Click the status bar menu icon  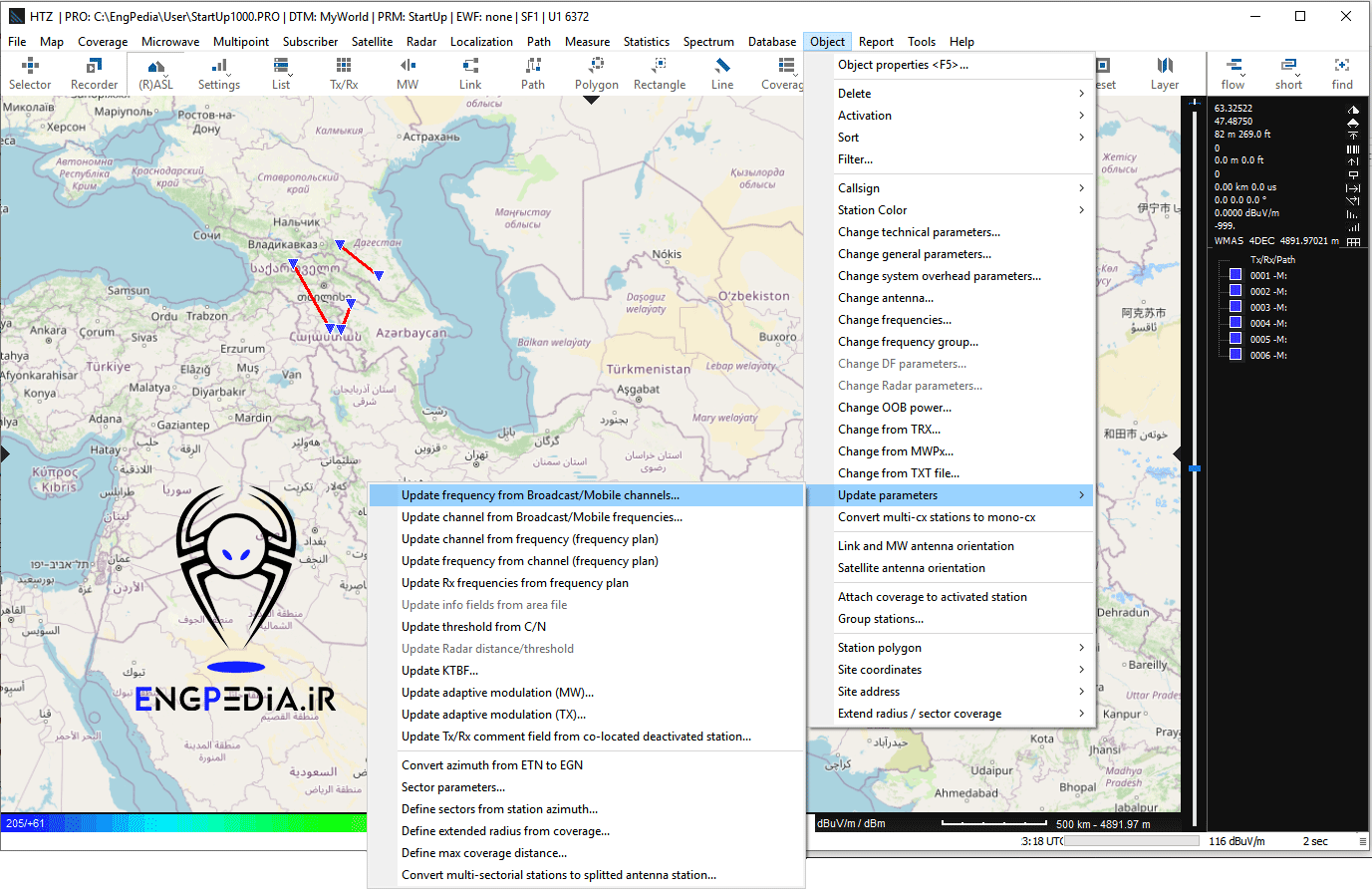pyautogui.click(x=1363, y=841)
